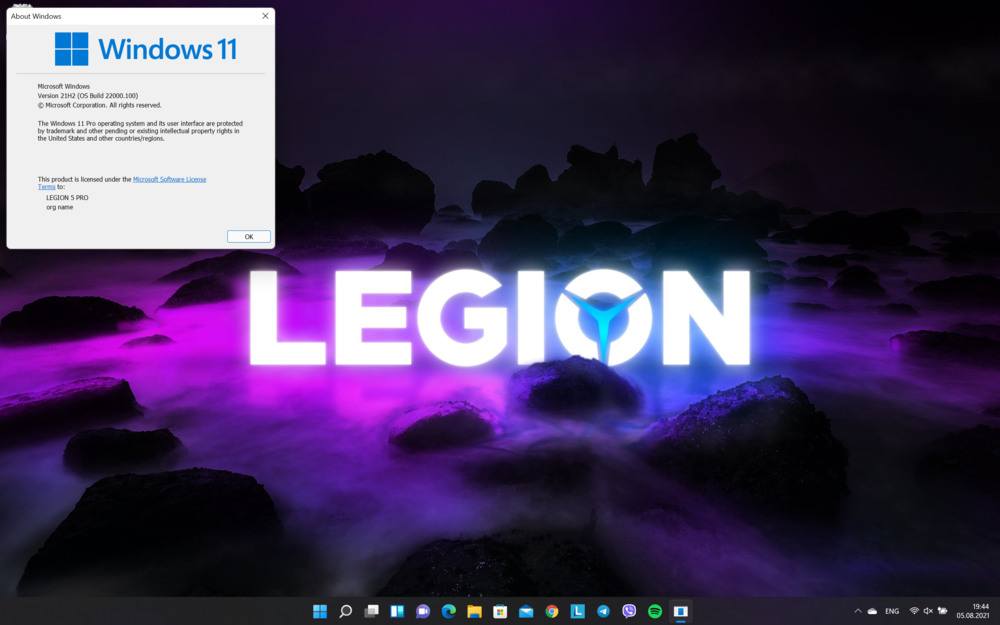
Task: Open the Widgets panel
Action: tap(397, 611)
